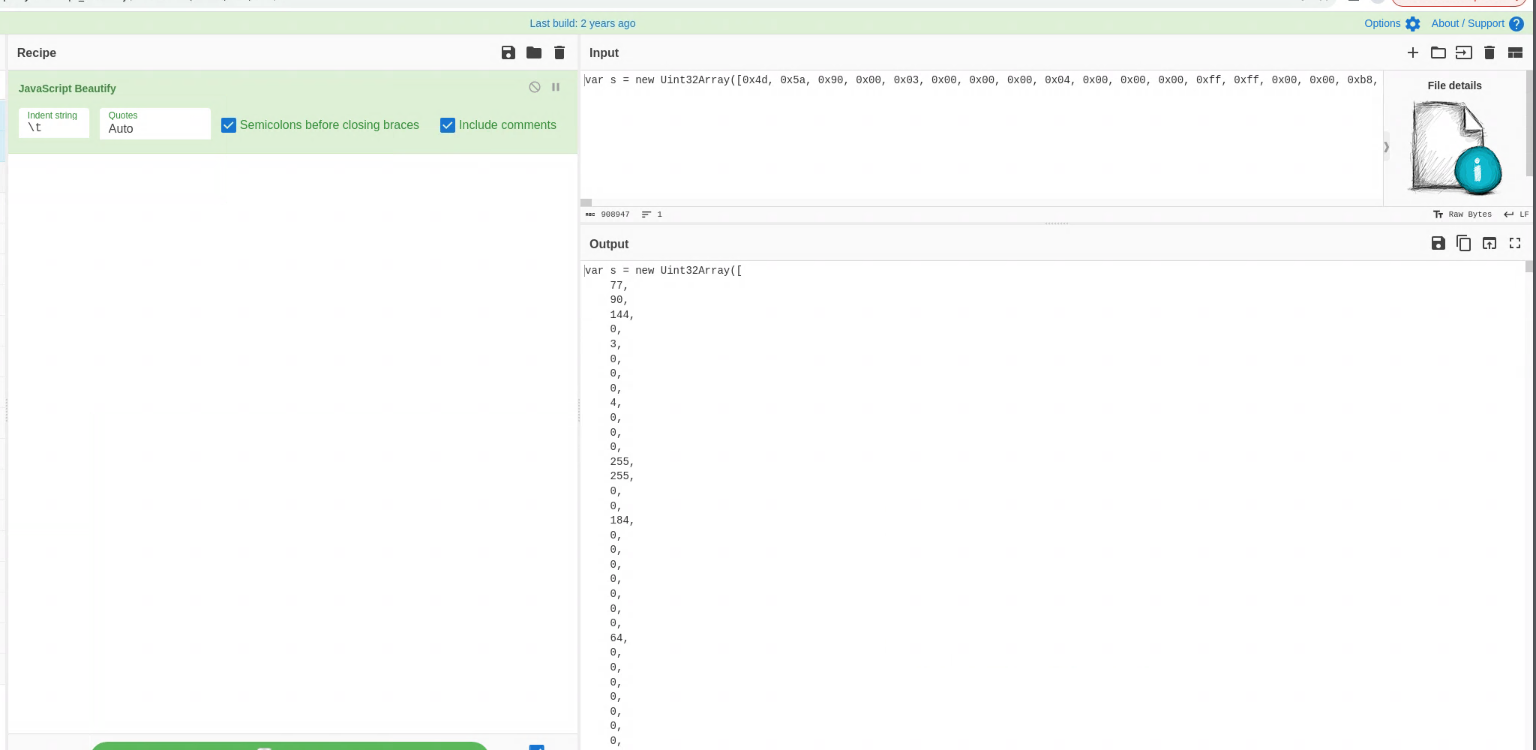Set breakpoint on JavaScript Beautify operation

coord(556,88)
